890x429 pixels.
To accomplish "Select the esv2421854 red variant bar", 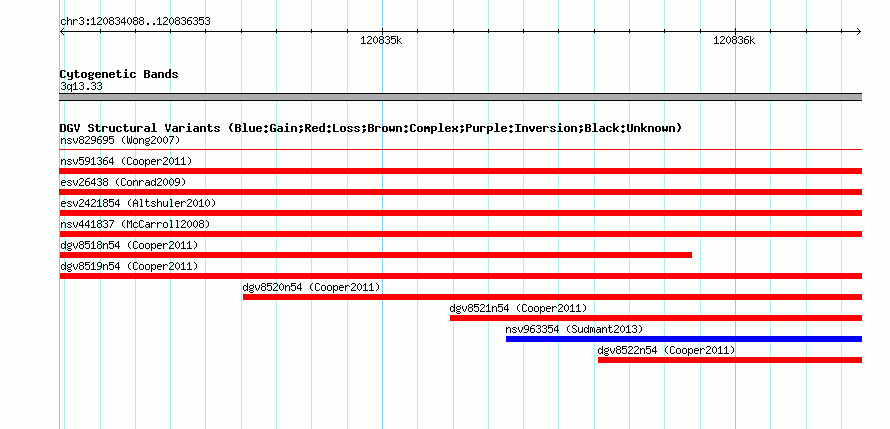I will [x=461, y=213].
